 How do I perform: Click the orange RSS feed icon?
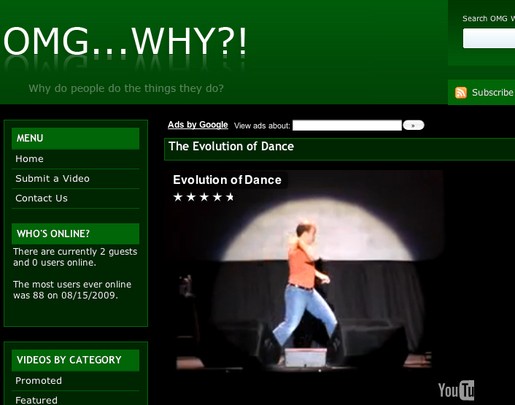point(461,92)
